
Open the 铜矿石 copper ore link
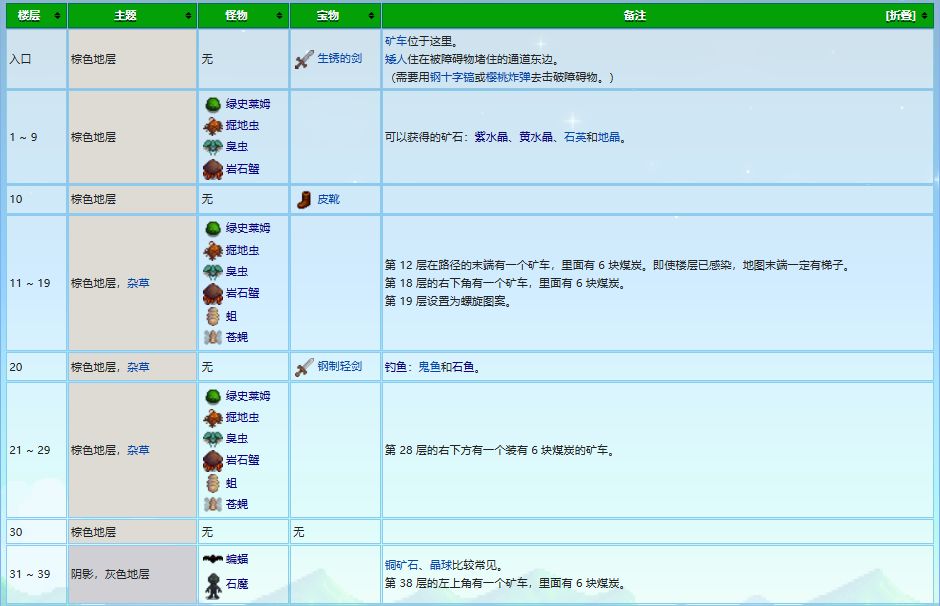pyautogui.click(x=402, y=565)
